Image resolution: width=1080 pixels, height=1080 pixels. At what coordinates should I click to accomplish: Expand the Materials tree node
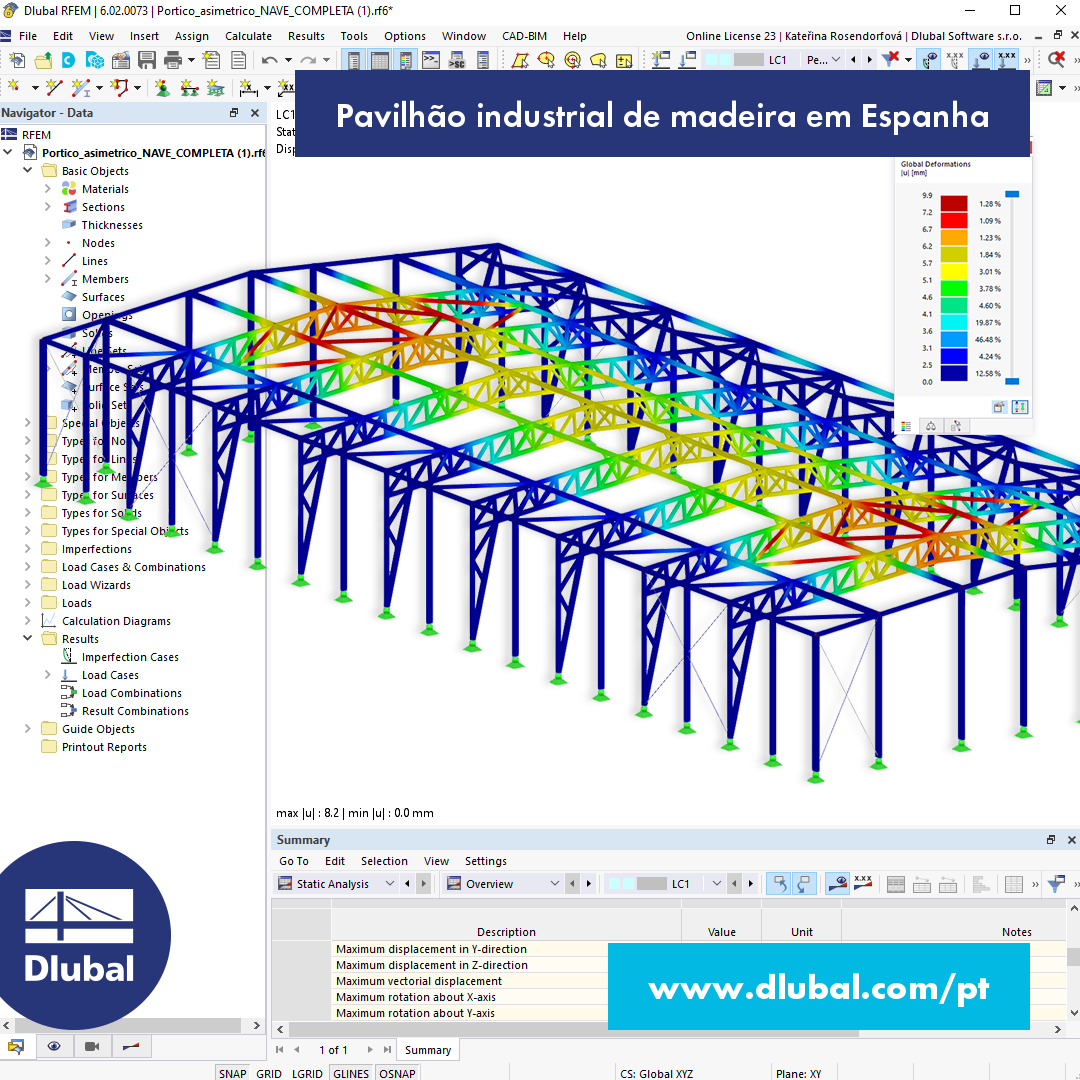click(x=48, y=188)
